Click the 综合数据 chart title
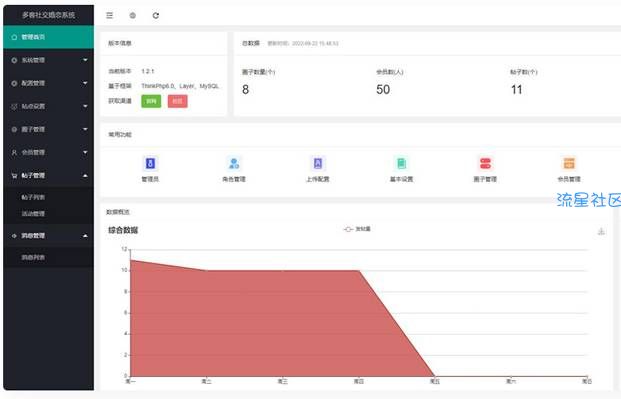Image resolution: width=621 pixels, height=399 pixels. tap(123, 230)
